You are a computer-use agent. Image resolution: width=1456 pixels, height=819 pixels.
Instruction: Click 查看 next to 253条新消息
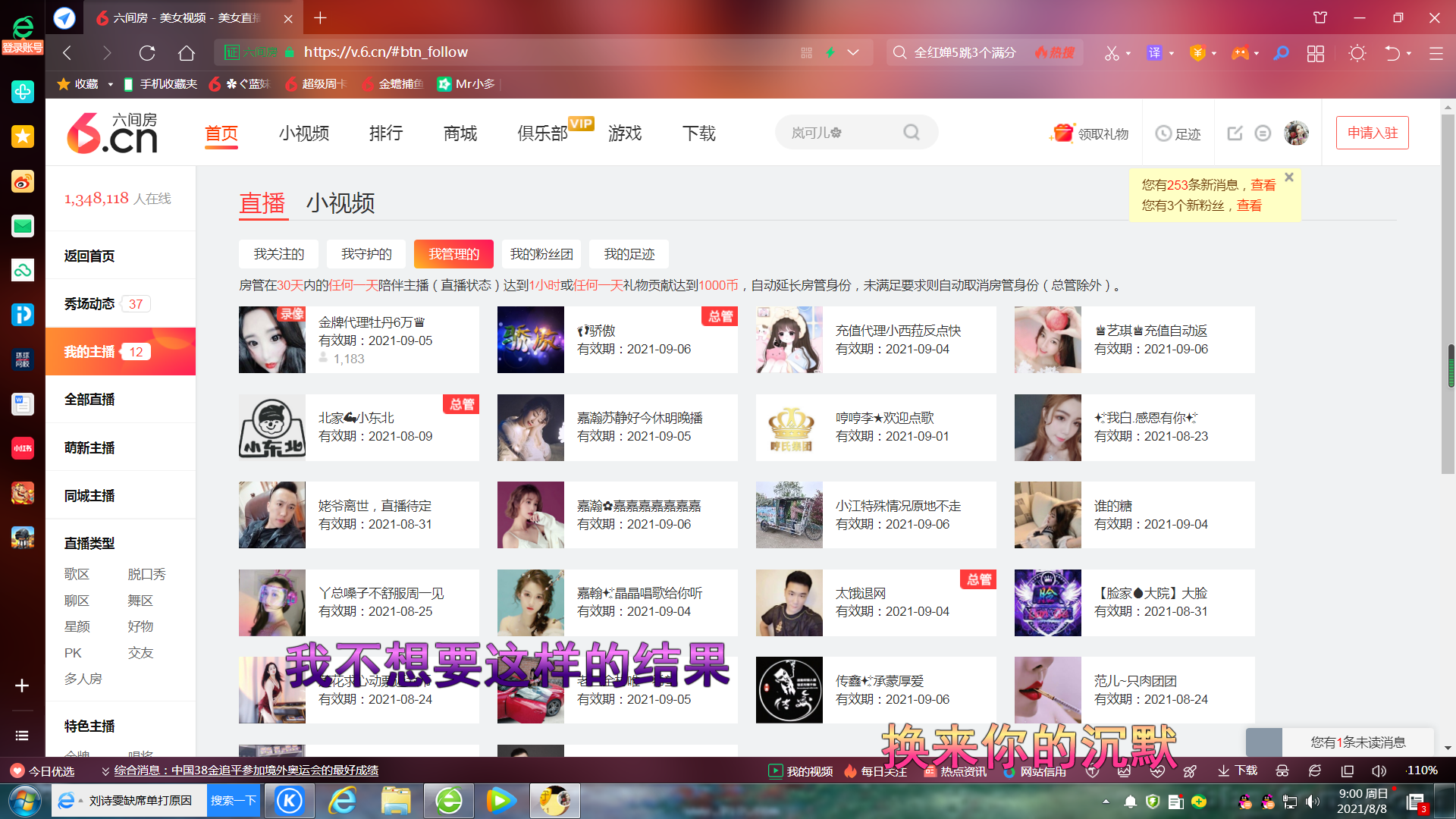pyautogui.click(x=1263, y=185)
